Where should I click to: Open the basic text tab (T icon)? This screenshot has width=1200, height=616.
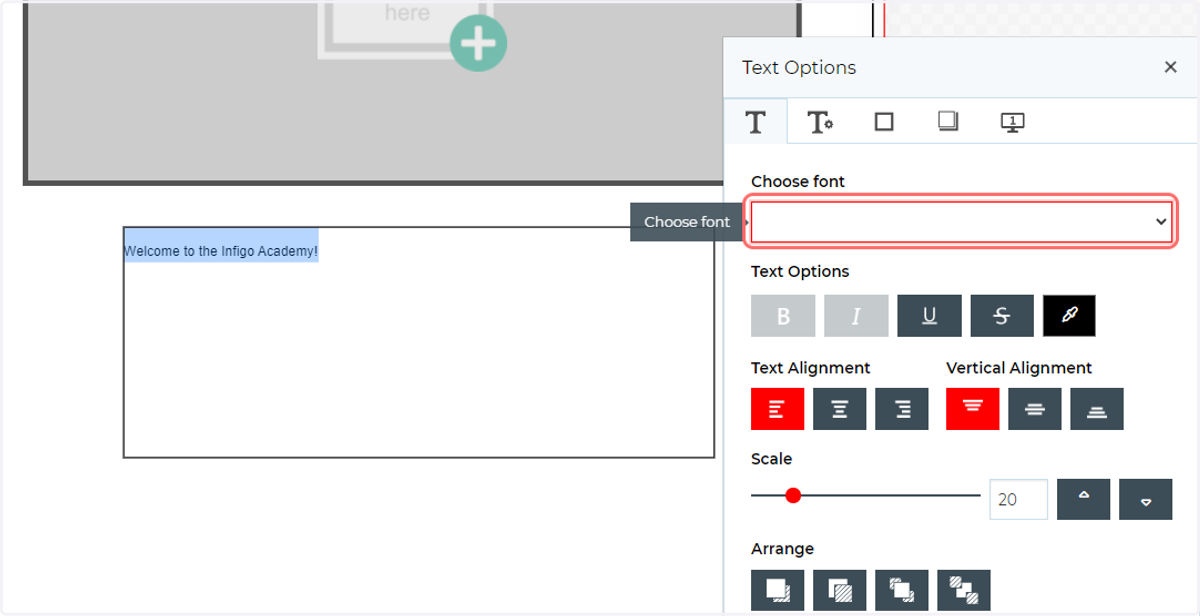coord(756,122)
